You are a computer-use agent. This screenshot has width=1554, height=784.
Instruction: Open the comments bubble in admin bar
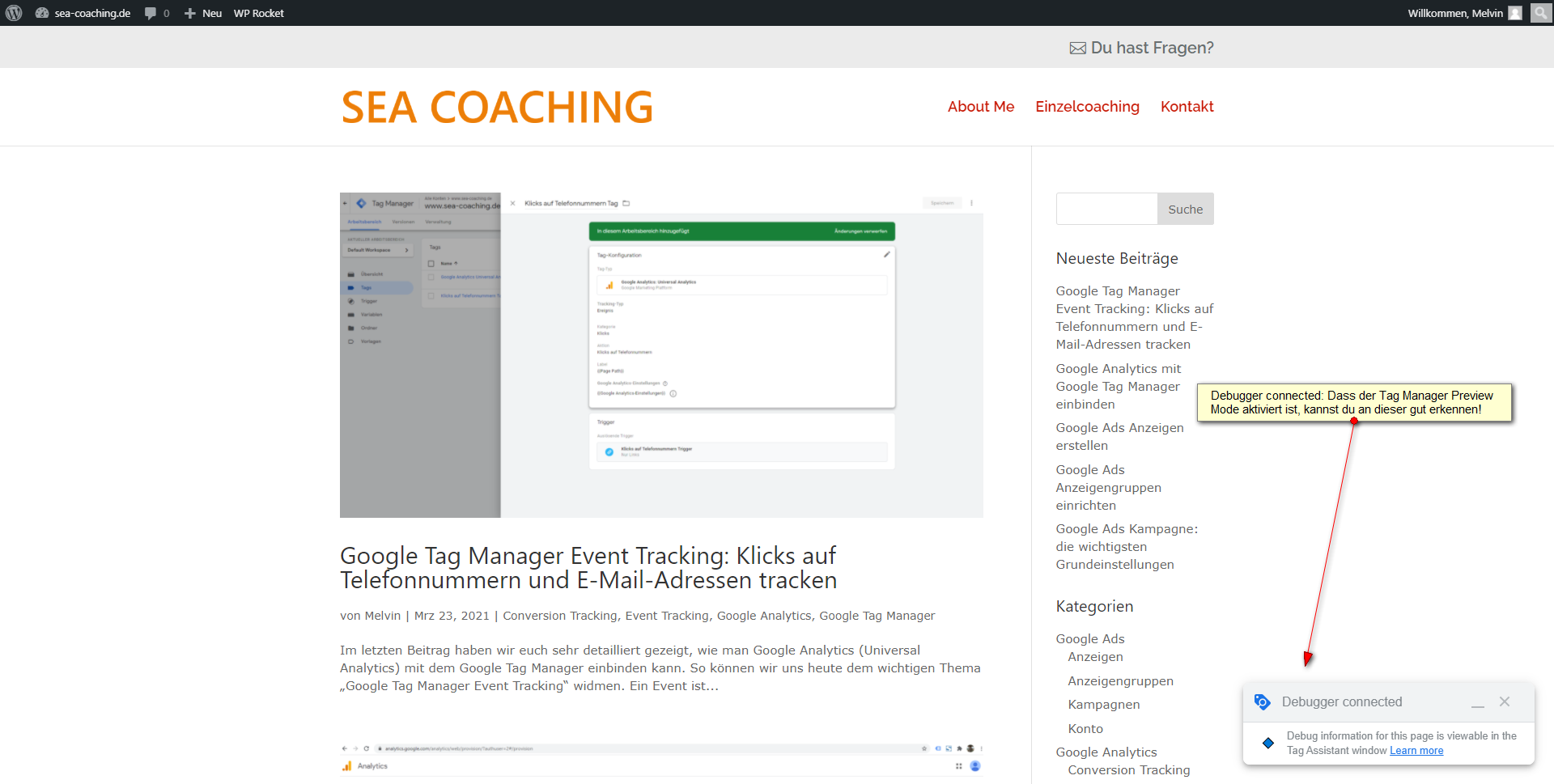pos(157,13)
